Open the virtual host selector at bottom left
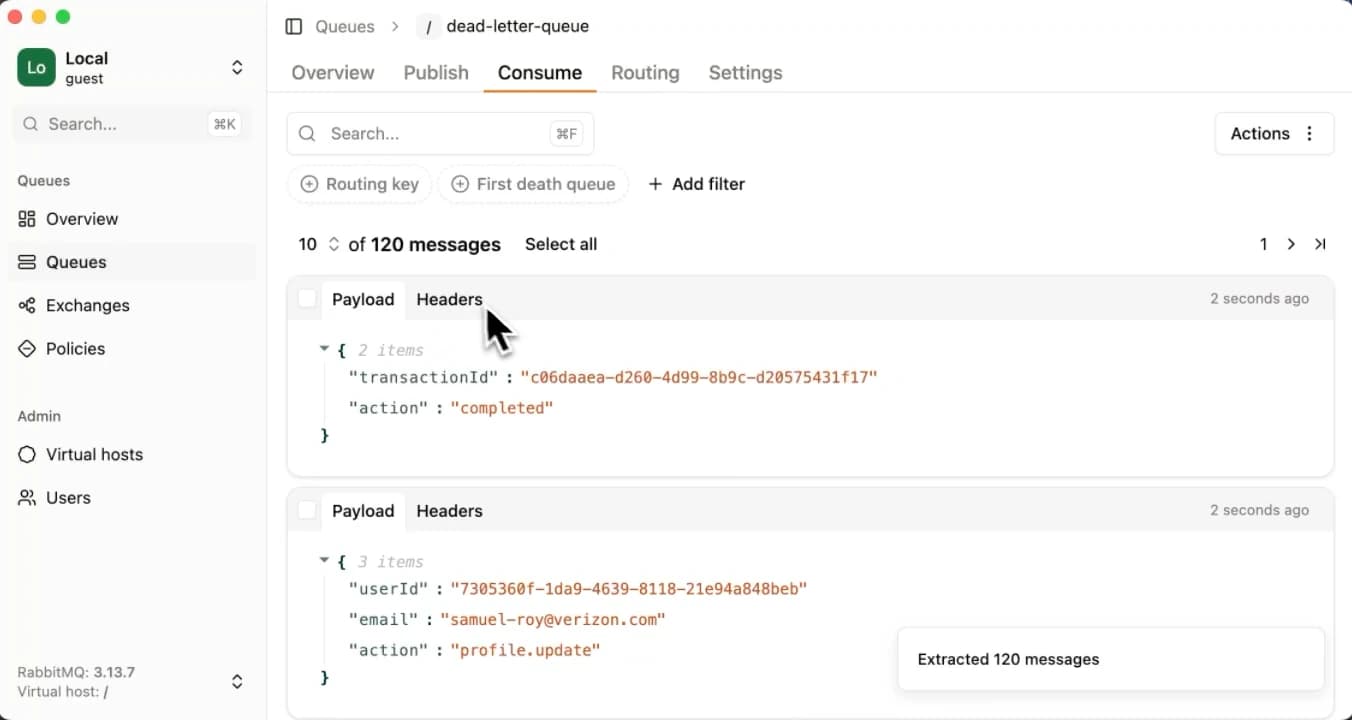Image resolution: width=1352 pixels, height=720 pixels. 237,681
